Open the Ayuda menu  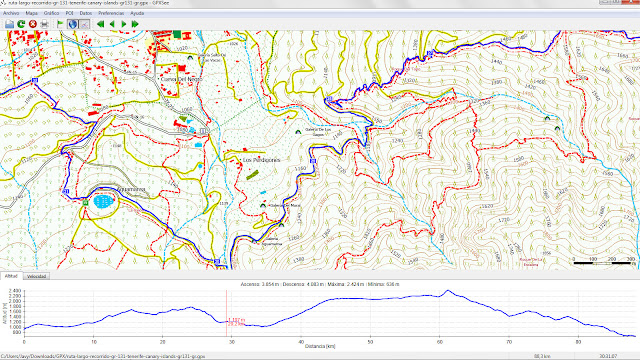(137, 13)
